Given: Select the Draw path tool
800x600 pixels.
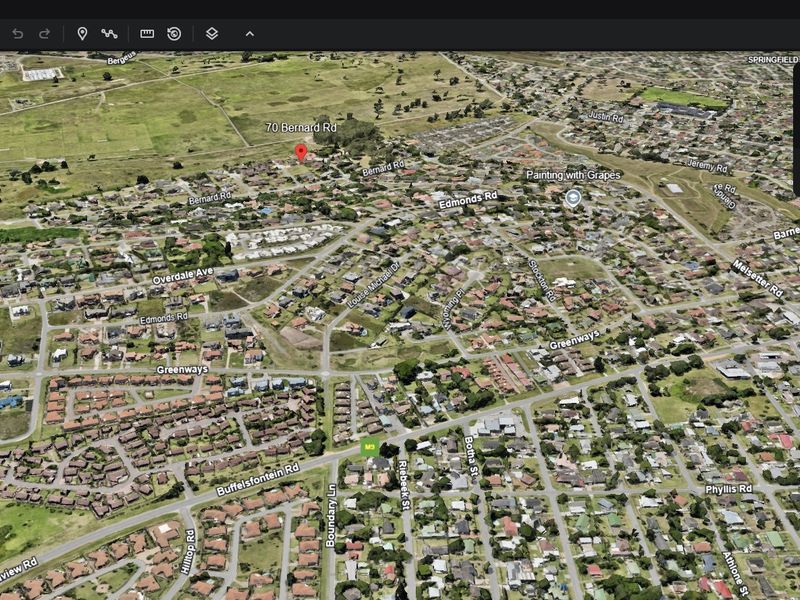Looking at the screenshot, I should (x=109, y=33).
